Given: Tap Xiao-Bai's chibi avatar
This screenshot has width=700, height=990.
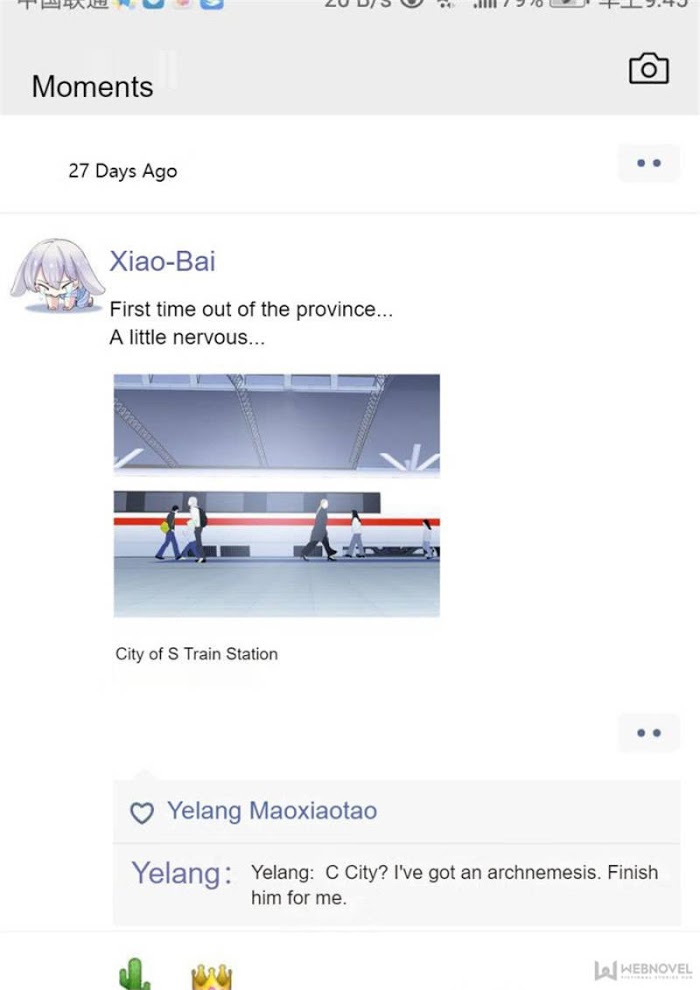Looking at the screenshot, I should coord(57,275).
